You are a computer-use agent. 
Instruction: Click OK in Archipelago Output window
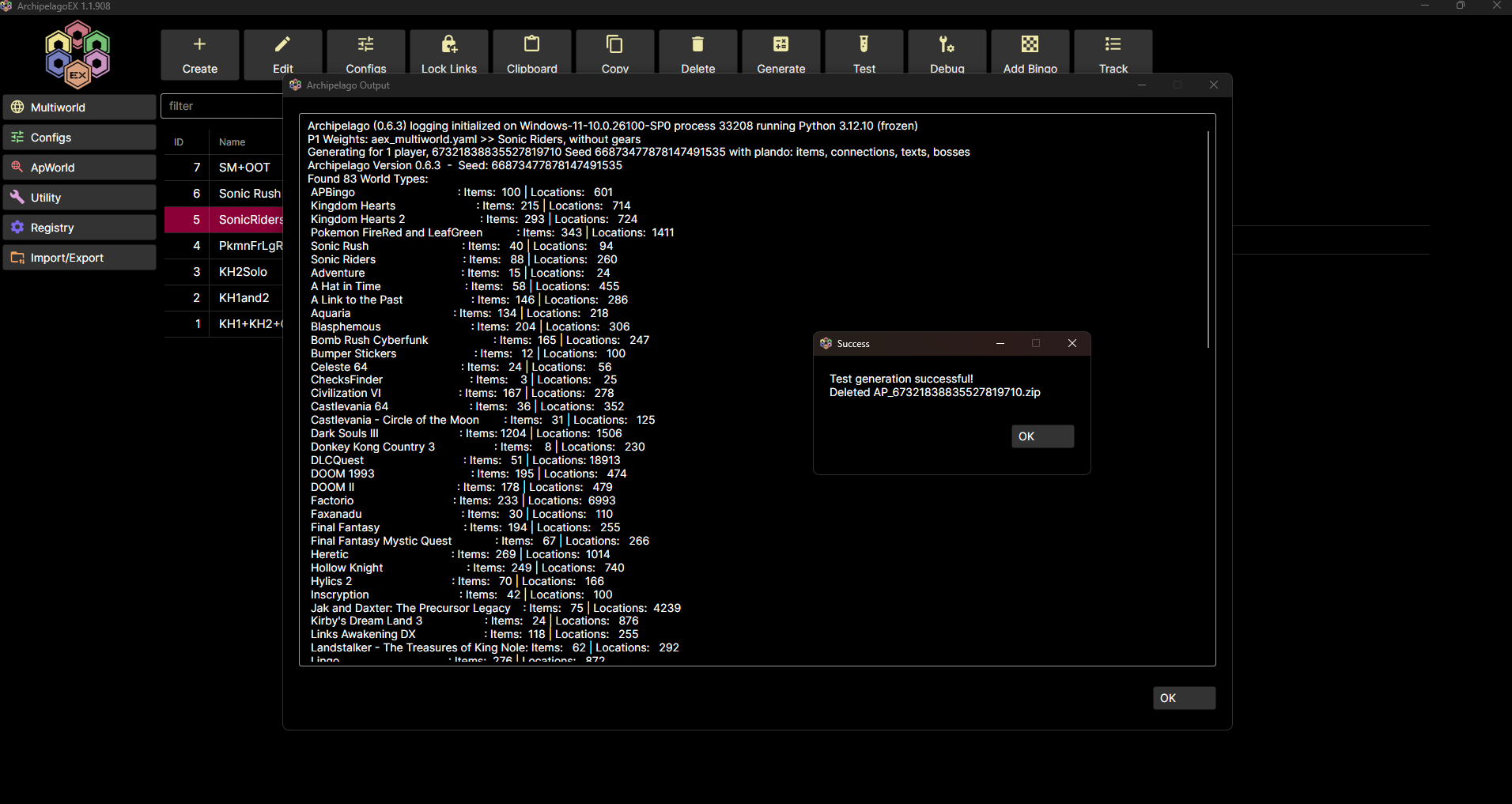[1184, 698]
